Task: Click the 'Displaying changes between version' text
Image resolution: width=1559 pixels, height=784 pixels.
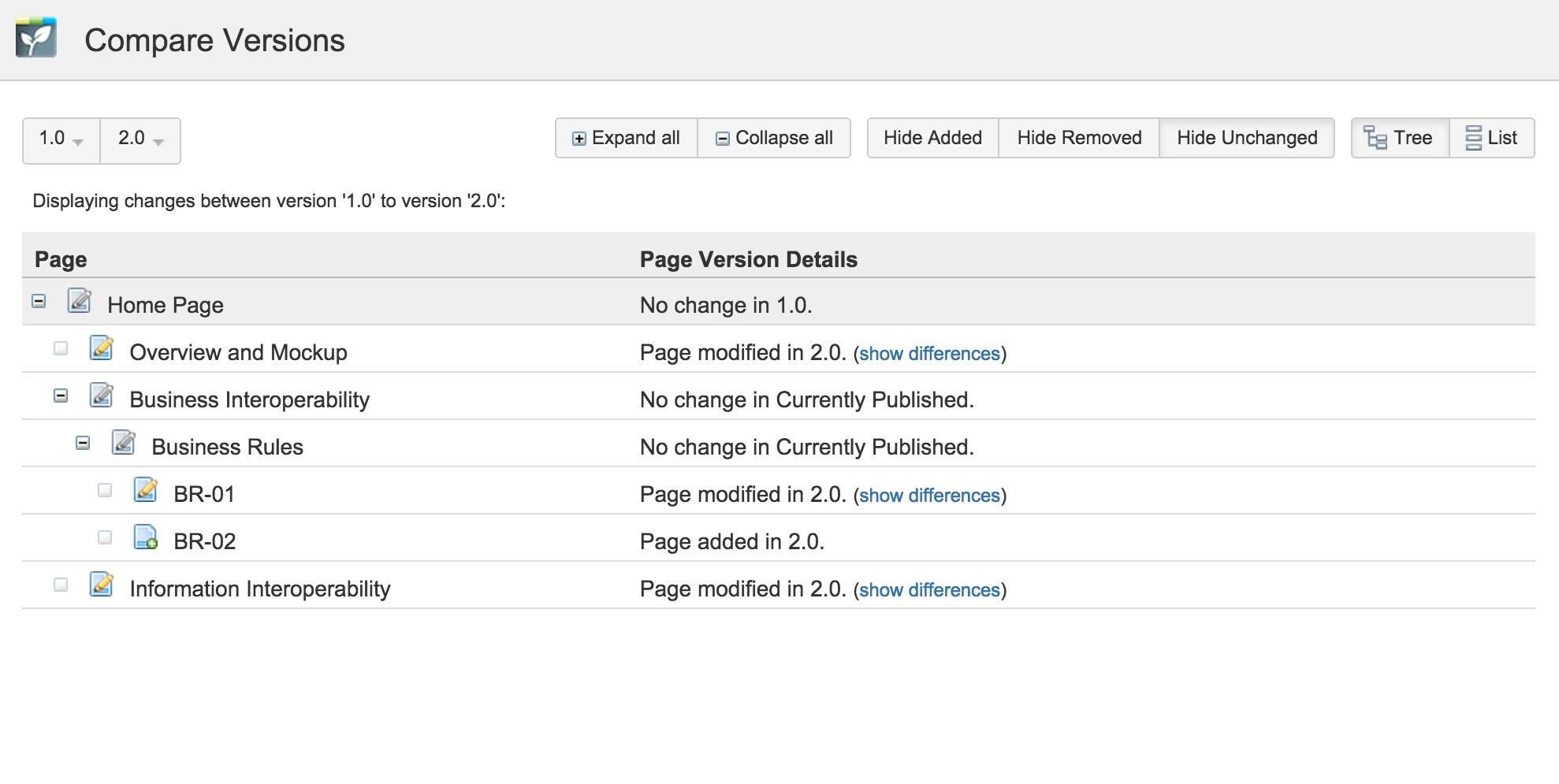Action: coord(269,201)
